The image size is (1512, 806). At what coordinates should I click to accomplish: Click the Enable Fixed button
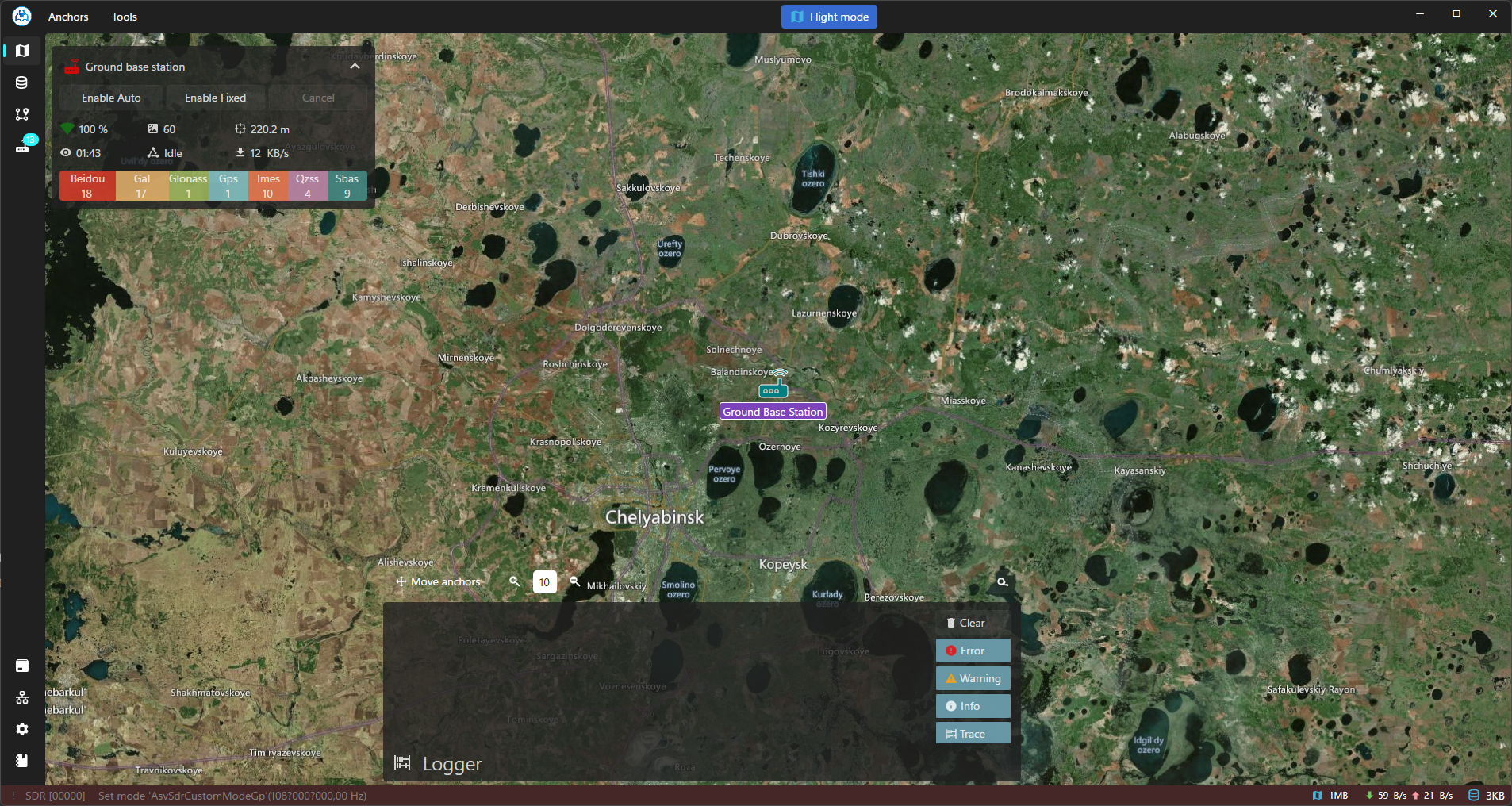215,98
